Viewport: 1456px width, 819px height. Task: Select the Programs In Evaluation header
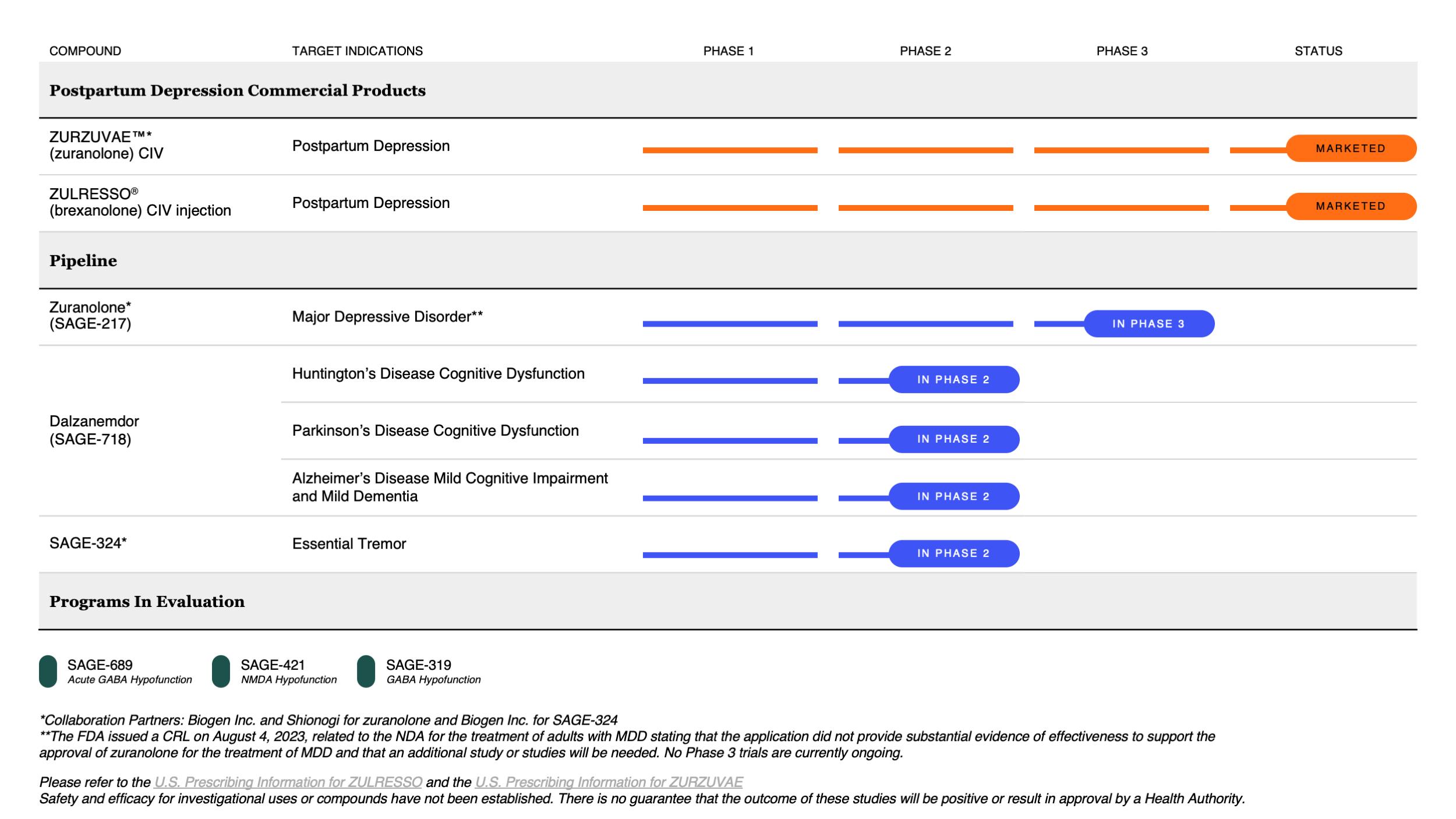(147, 602)
